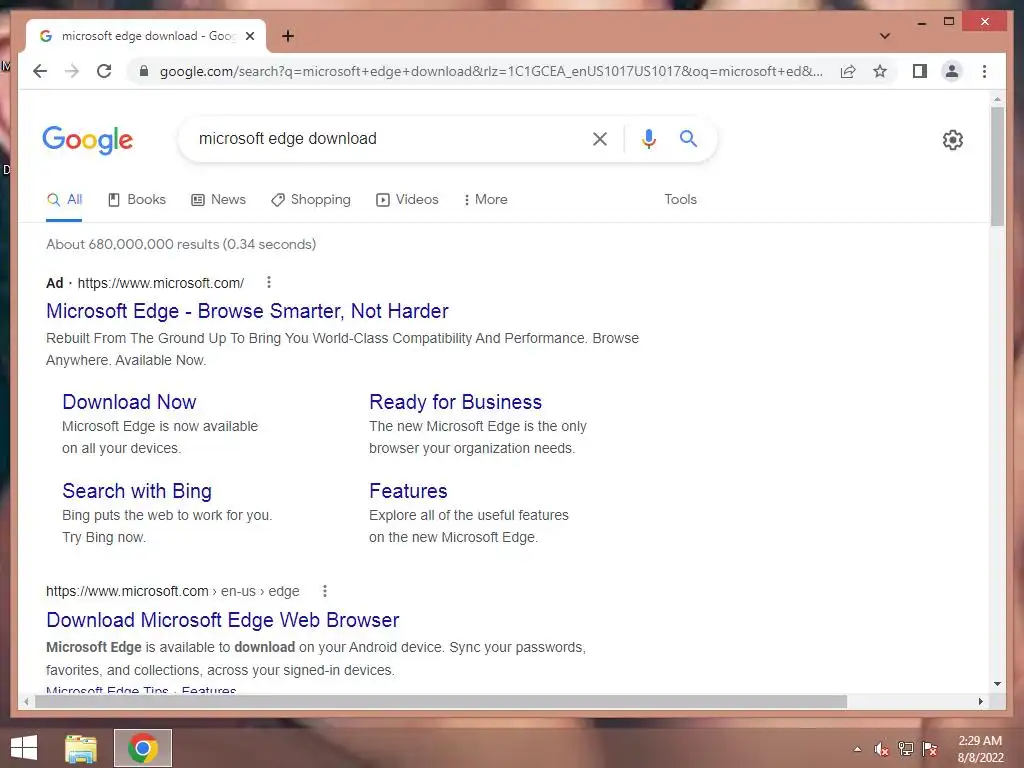Expand the More search filters

(485, 200)
